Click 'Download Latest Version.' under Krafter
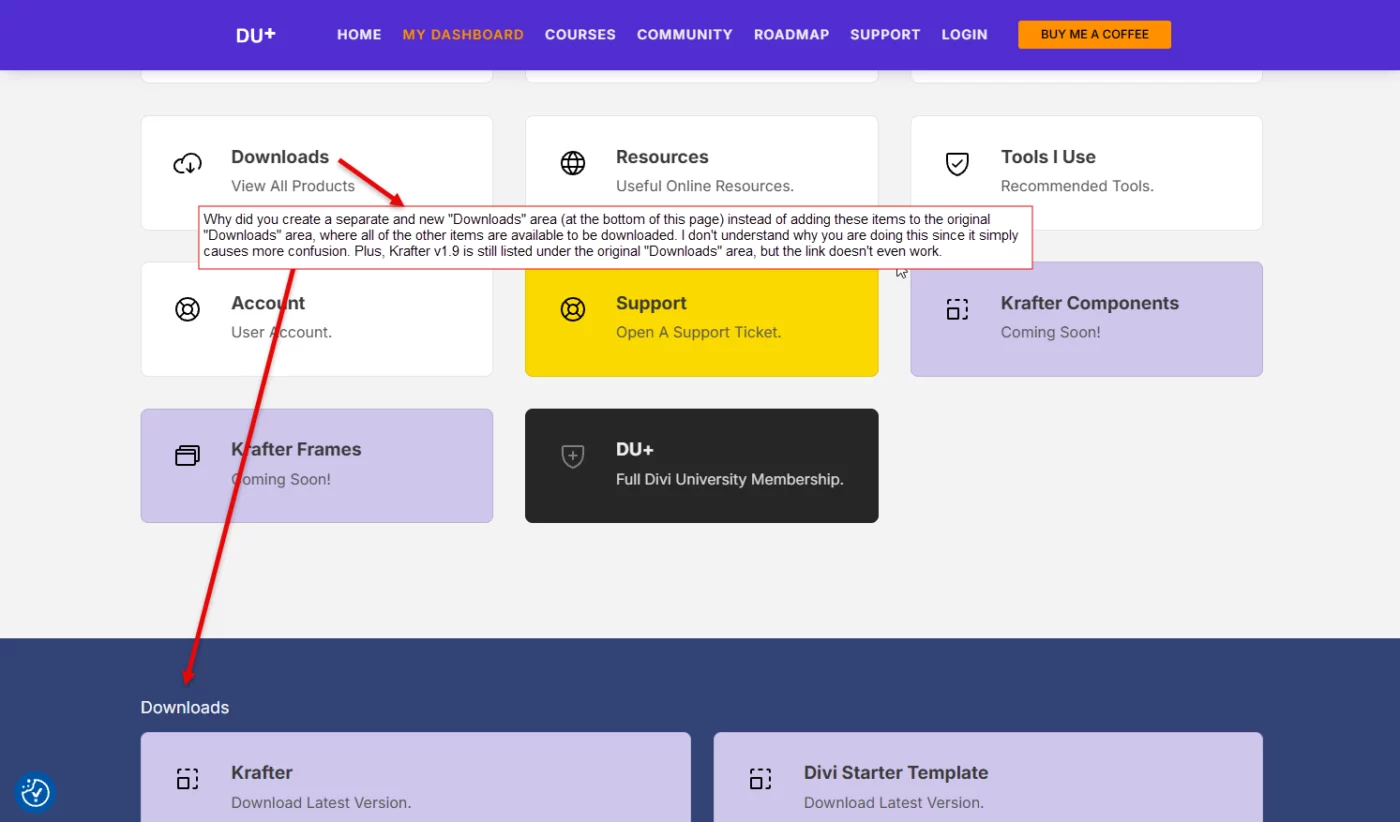This screenshot has width=1400, height=822. point(321,802)
